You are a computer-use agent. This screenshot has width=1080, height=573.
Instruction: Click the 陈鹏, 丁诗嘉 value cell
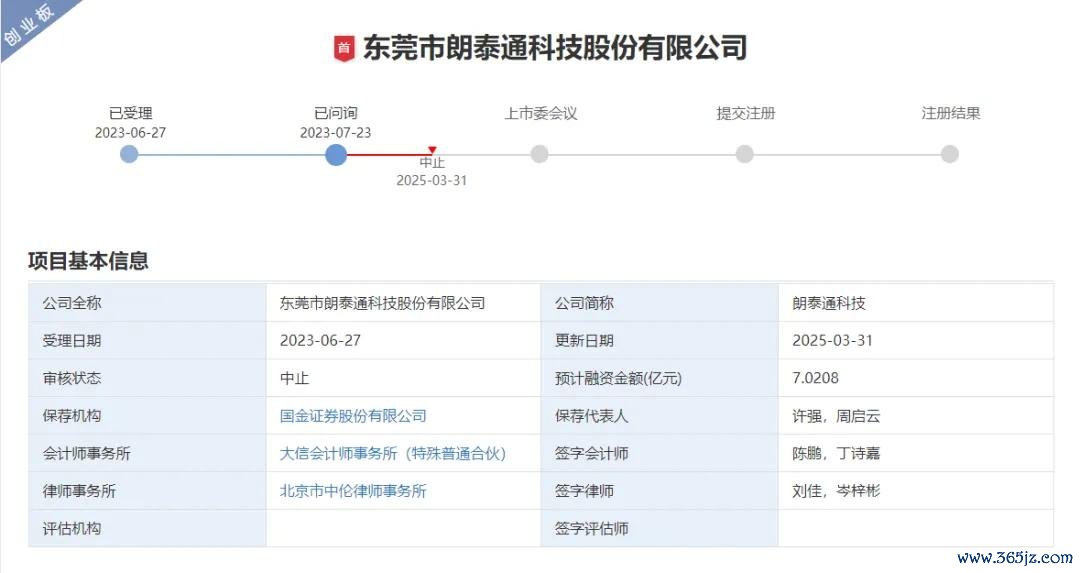tap(916, 453)
